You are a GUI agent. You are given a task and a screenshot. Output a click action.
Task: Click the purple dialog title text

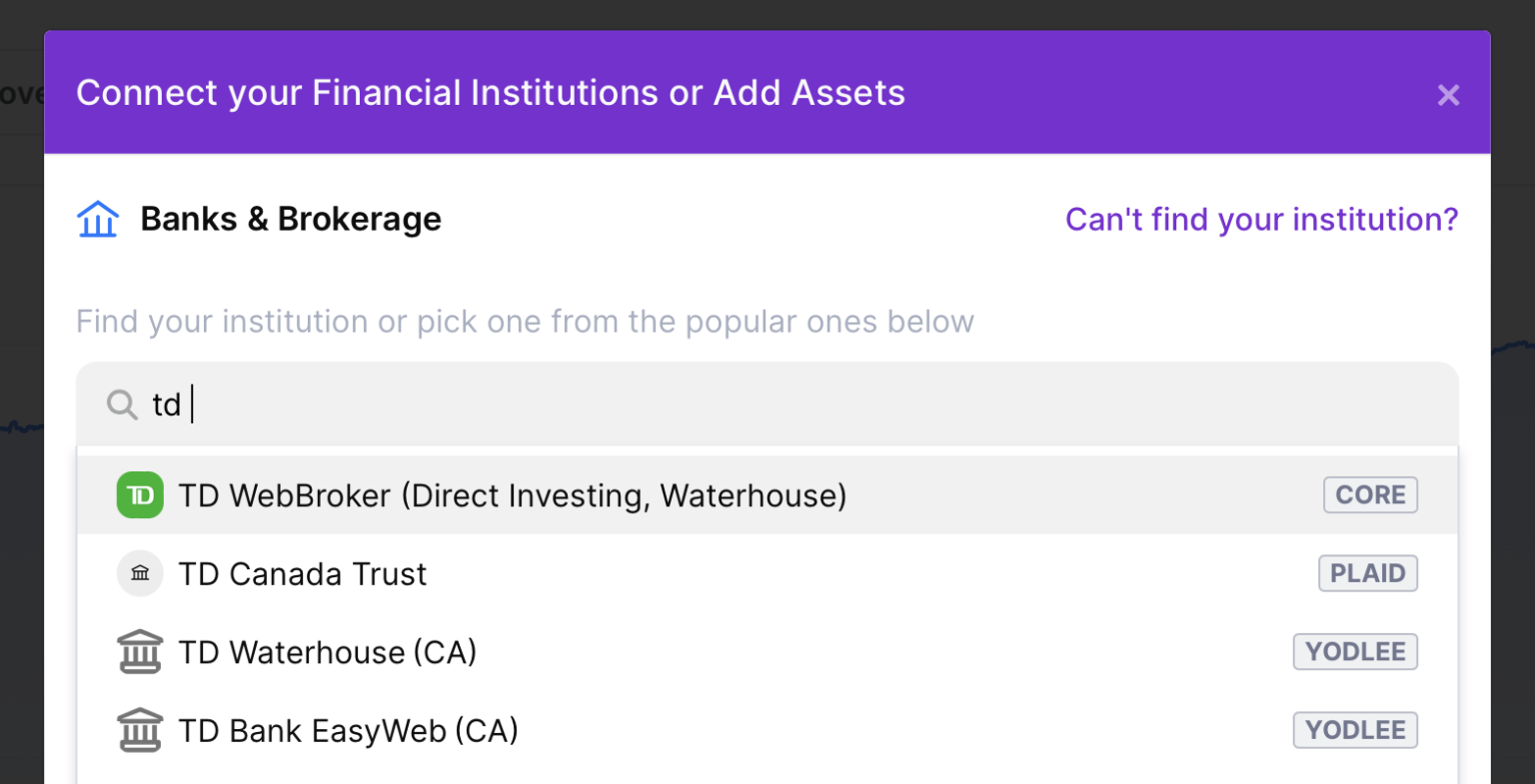(x=490, y=93)
